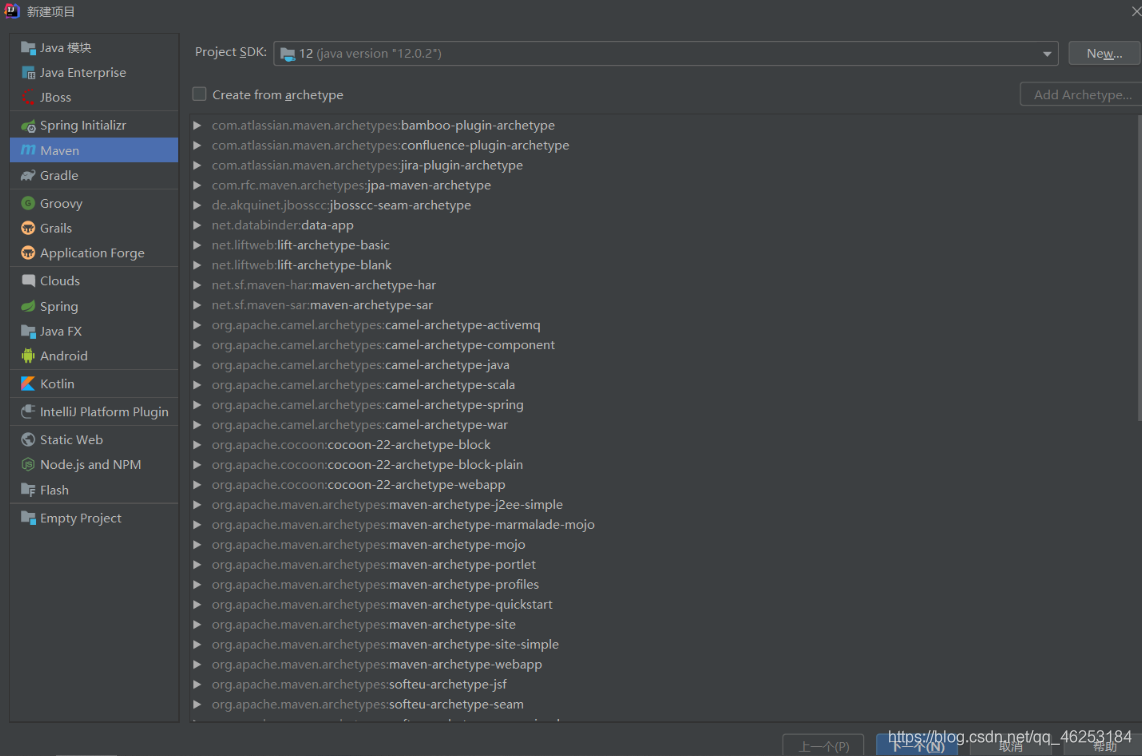
Task: Click the Clouds icon
Action: point(28,280)
